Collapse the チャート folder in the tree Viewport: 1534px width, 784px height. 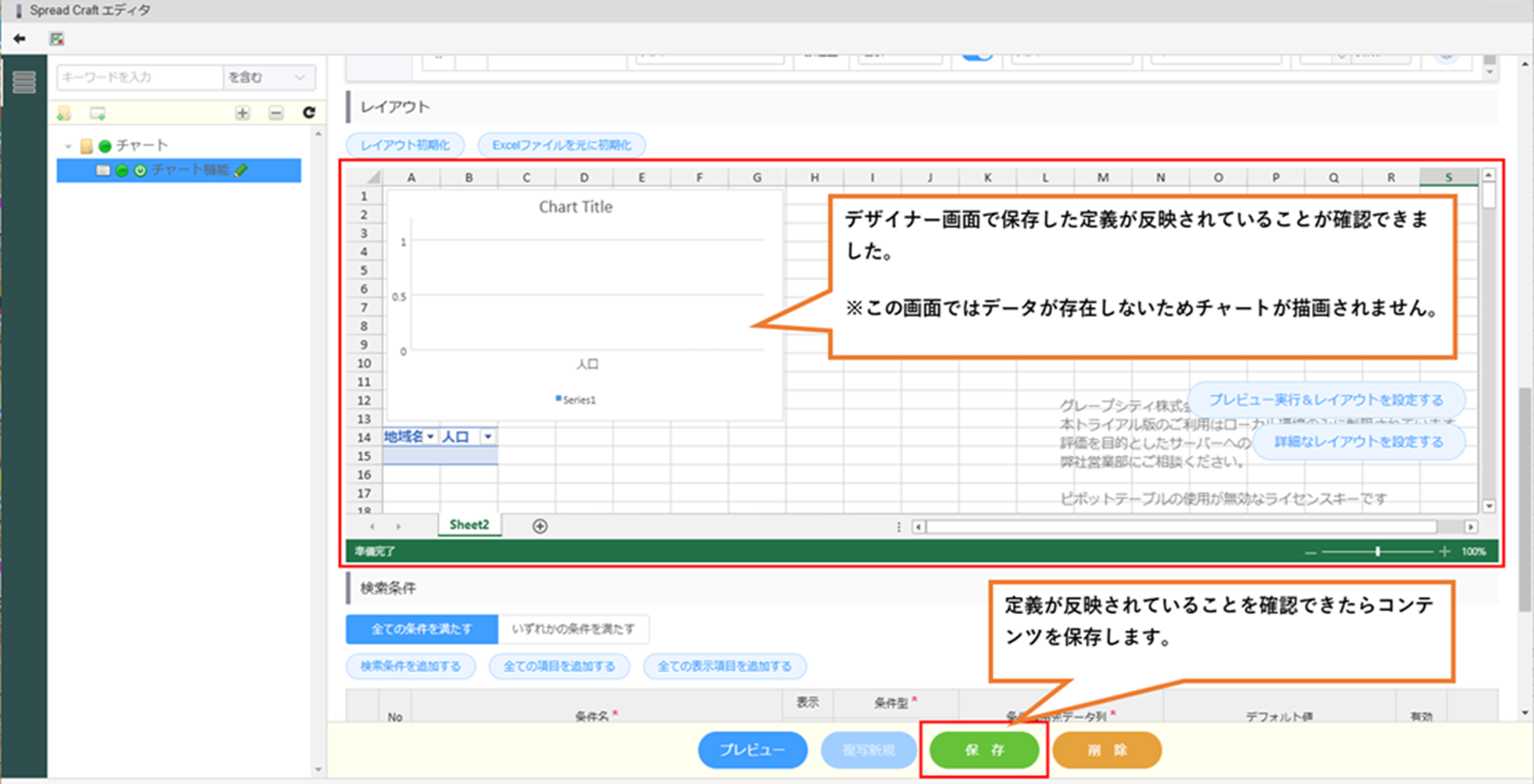[x=68, y=146]
